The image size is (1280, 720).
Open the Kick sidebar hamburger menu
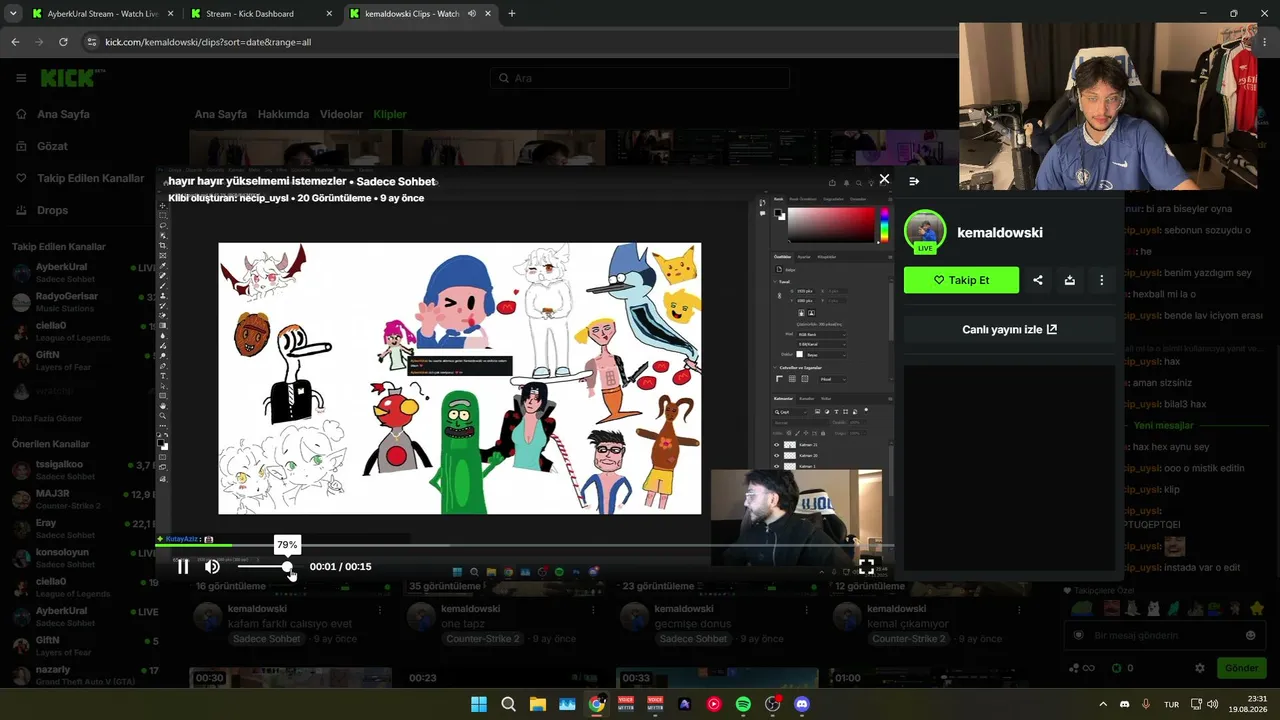point(21,78)
